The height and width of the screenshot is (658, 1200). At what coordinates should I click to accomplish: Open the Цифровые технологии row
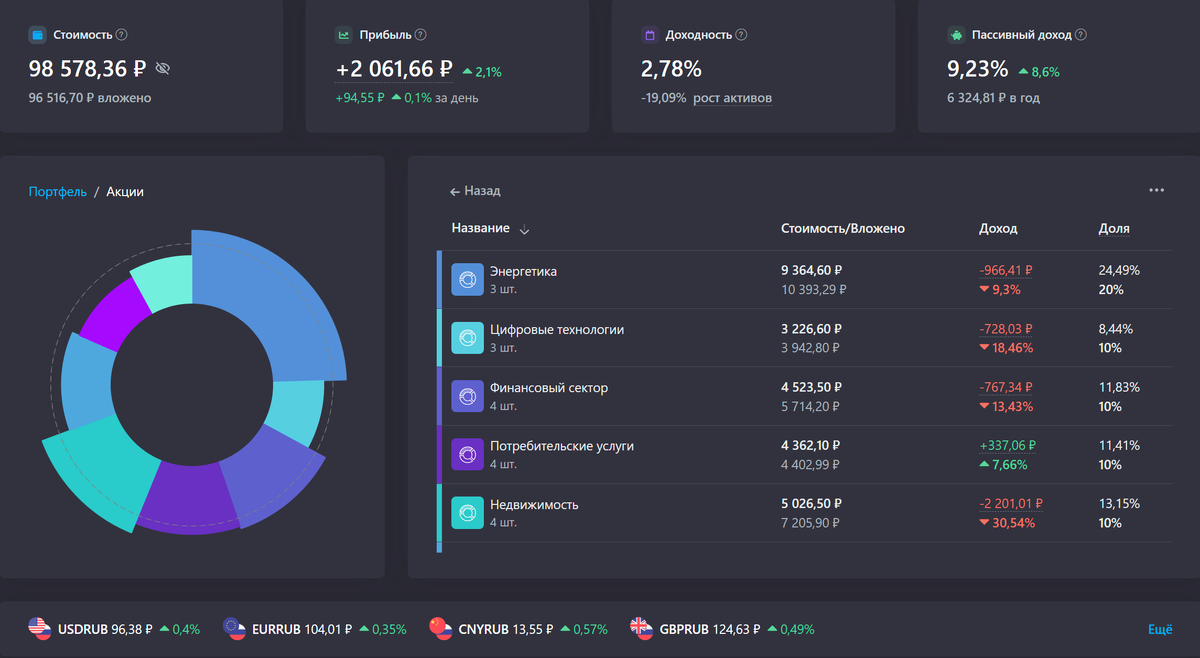point(805,338)
